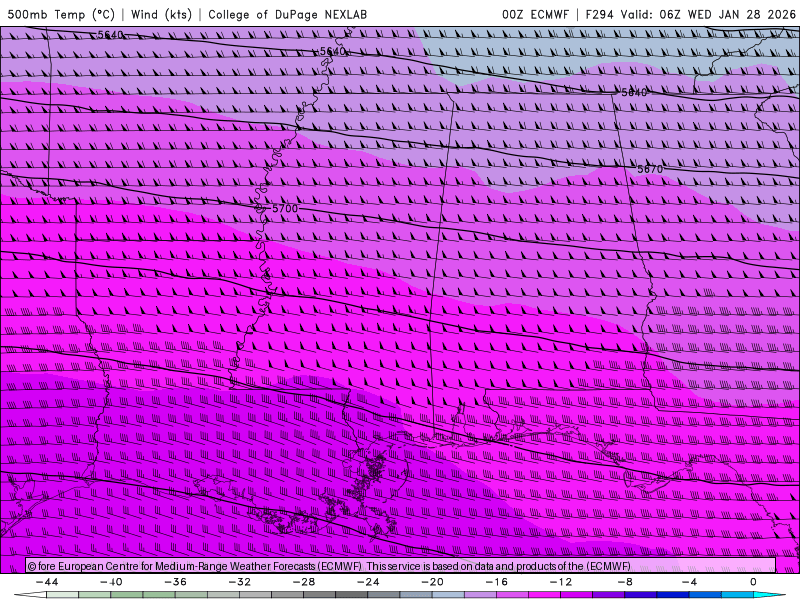
Task: Click the -4 color scale label
Action: [689, 582]
